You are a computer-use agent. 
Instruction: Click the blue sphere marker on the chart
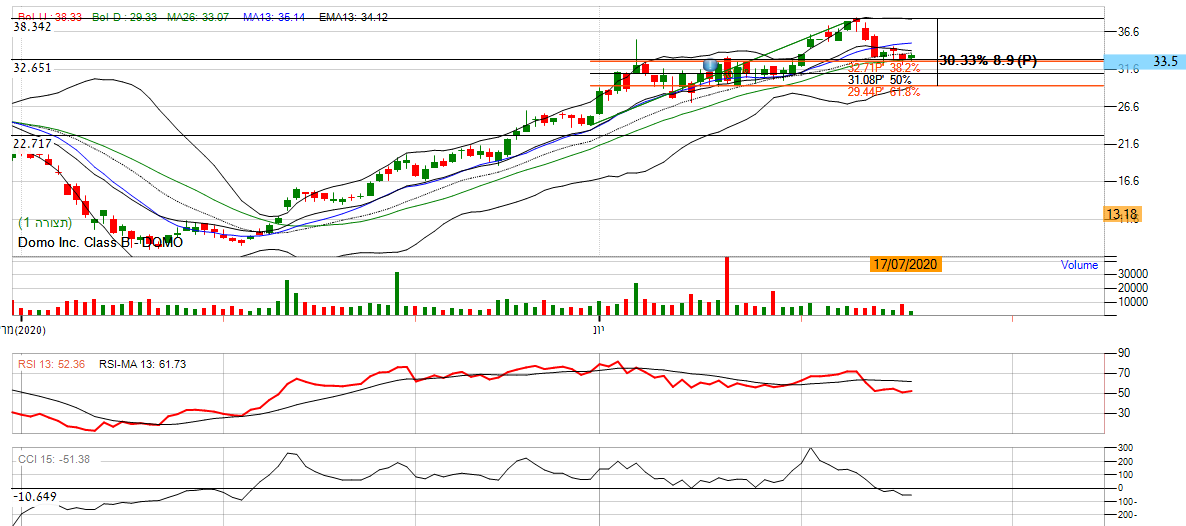pyautogui.click(x=710, y=66)
